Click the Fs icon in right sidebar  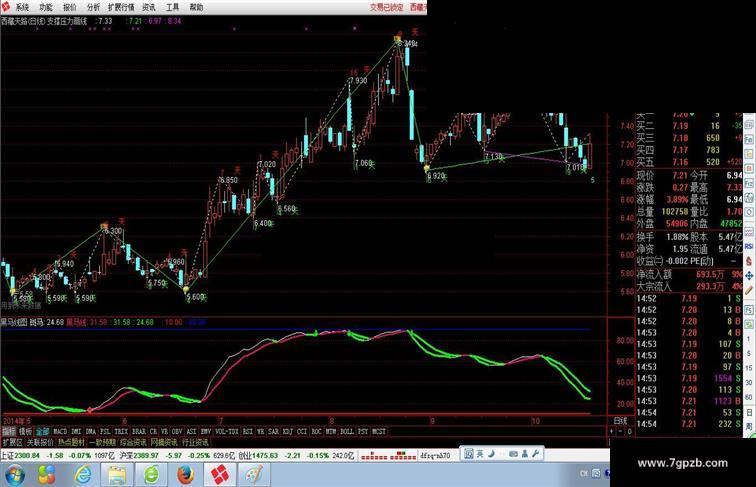point(749,310)
